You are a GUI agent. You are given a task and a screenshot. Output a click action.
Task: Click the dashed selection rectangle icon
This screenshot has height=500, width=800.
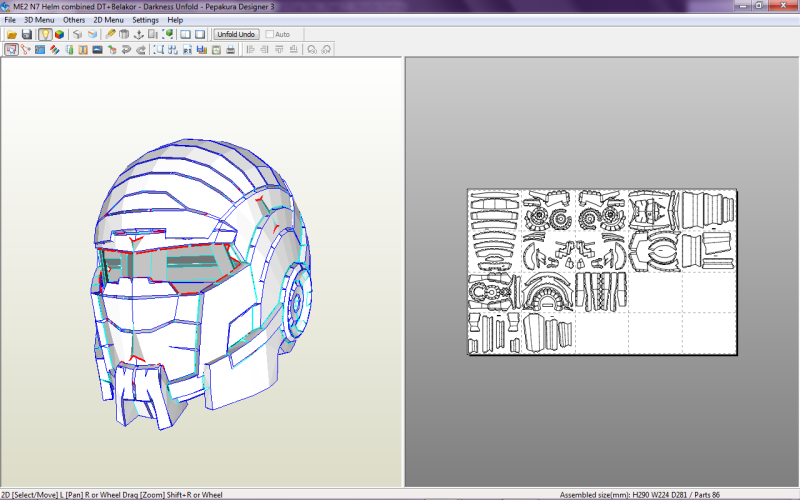(x=159, y=49)
